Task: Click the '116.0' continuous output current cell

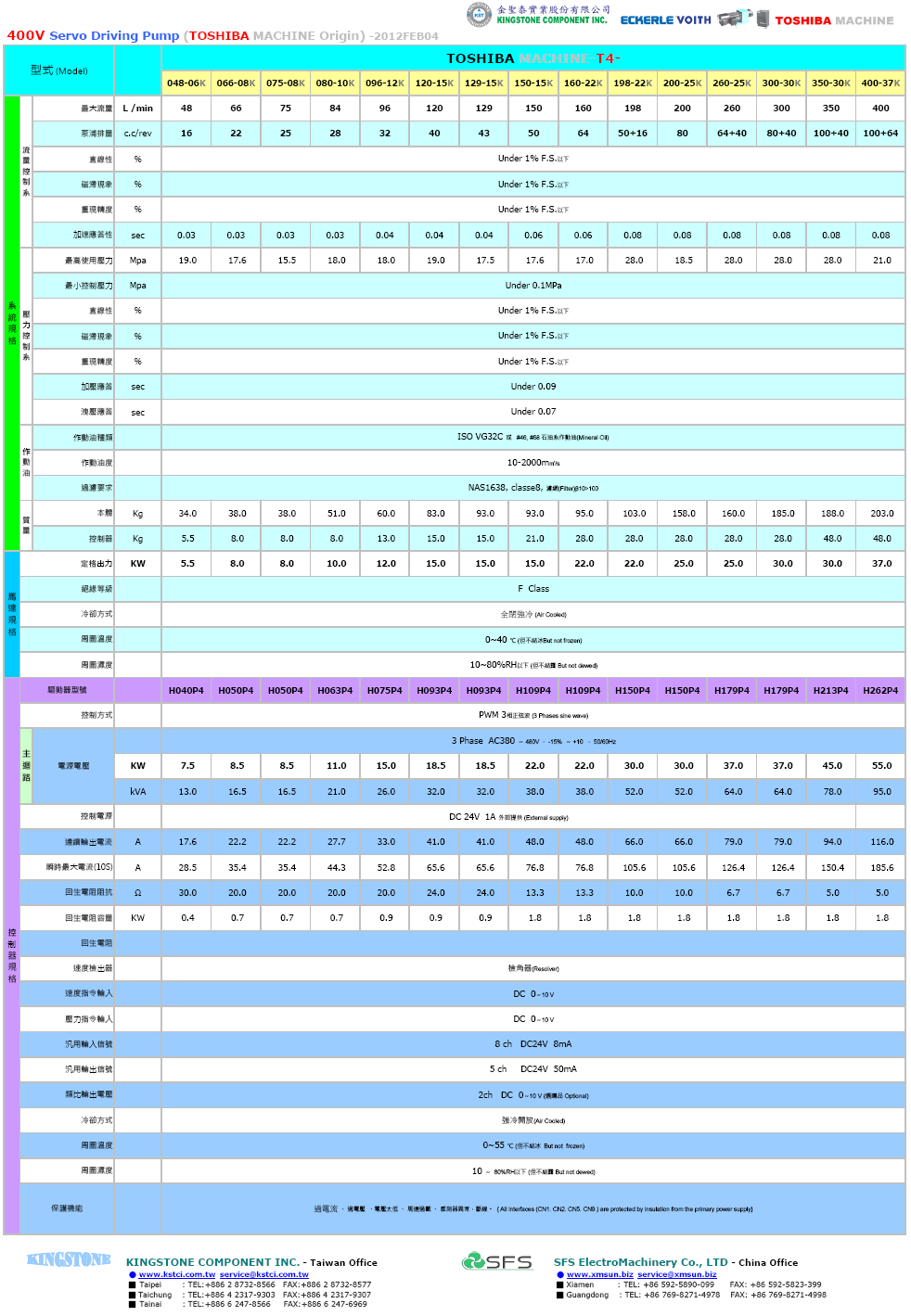Action: [880, 842]
